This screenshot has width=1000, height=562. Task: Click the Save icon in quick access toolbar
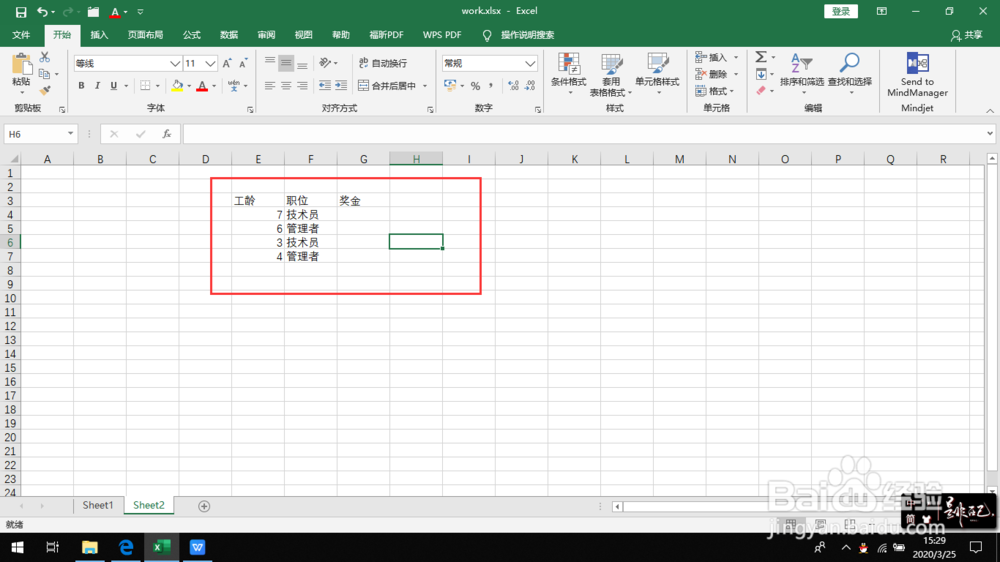[20, 11]
